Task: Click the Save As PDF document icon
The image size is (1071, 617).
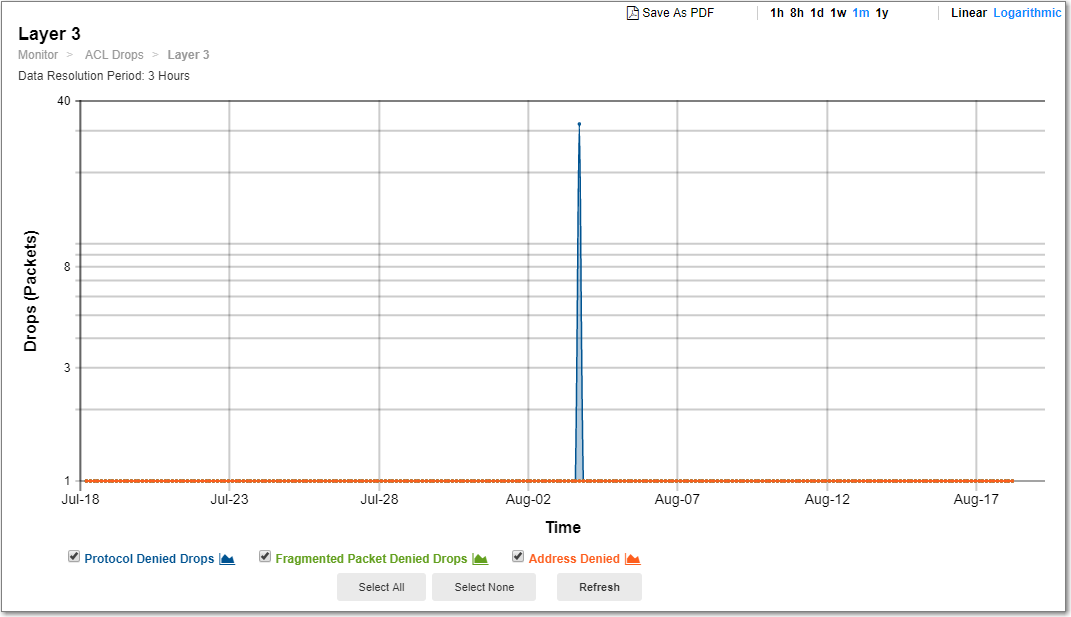Action: 632,13
